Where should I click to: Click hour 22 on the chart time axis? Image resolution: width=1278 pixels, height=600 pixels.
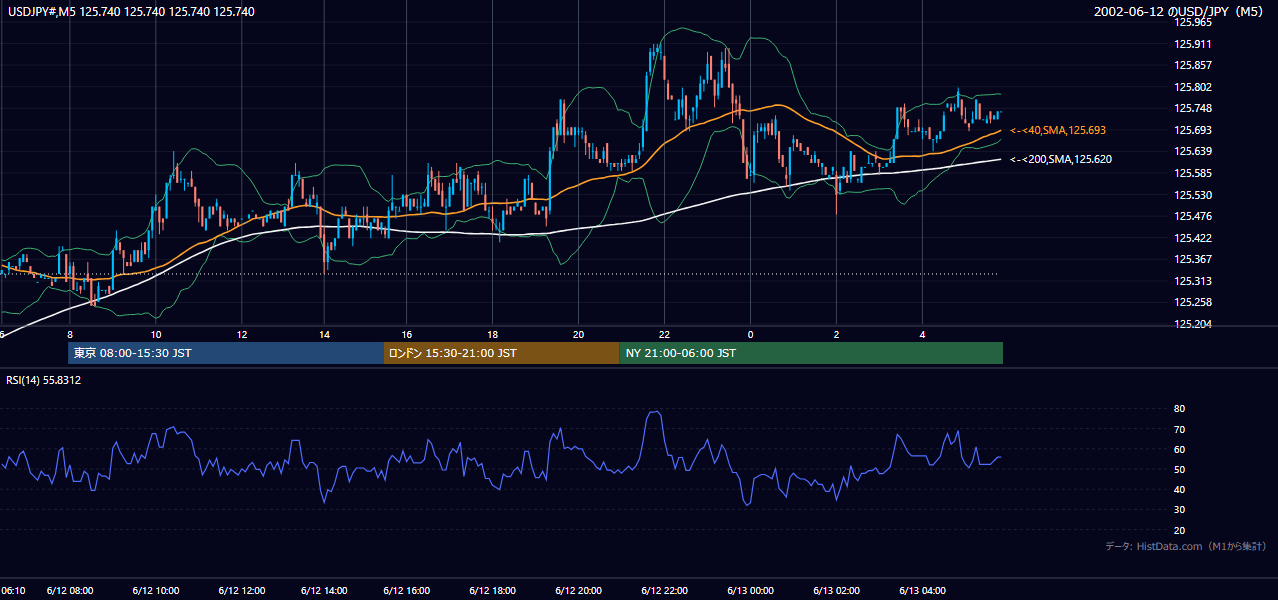pos(664,334)
